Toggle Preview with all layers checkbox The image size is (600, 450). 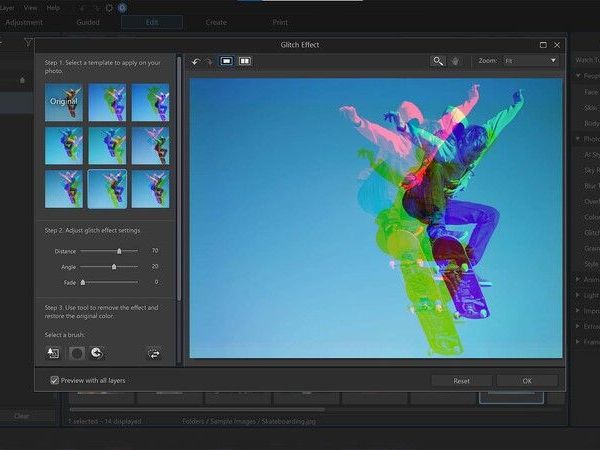[54, 380]
